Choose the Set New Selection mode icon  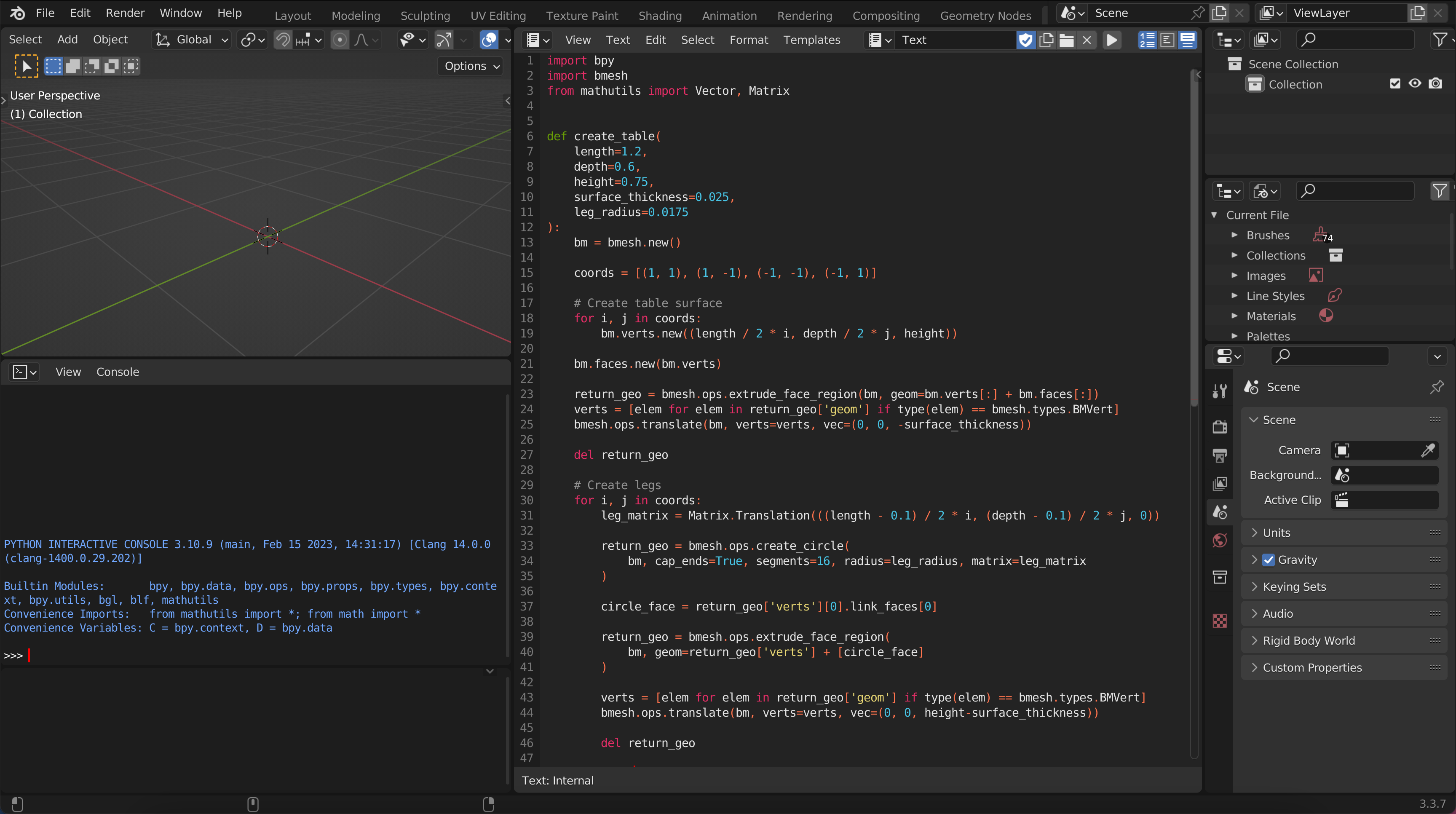point(53,66)
